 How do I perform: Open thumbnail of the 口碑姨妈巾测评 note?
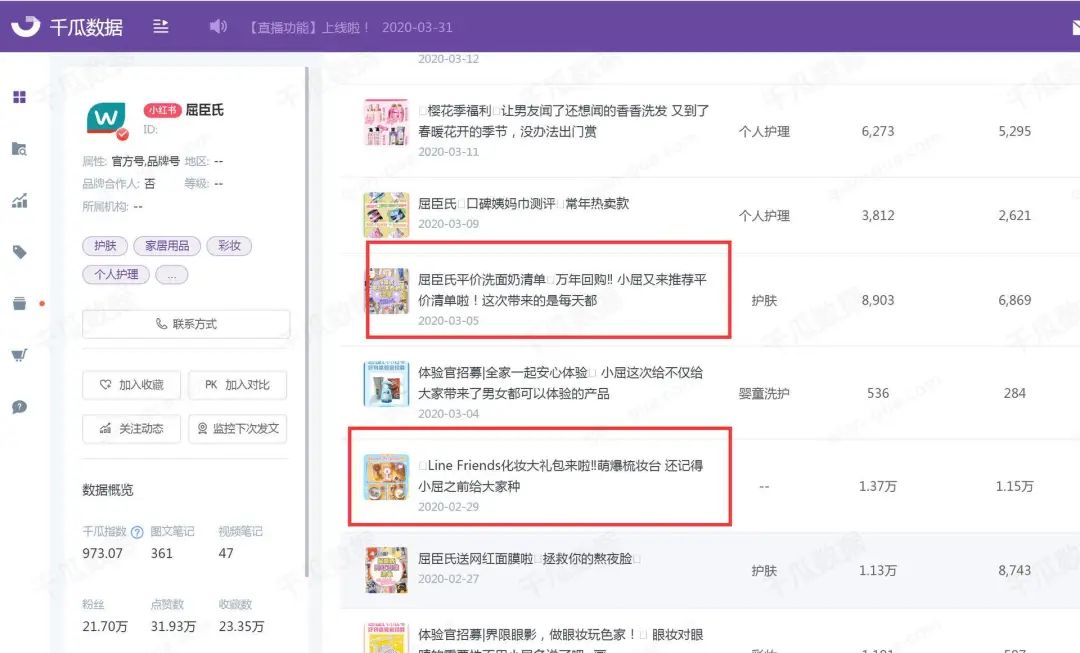tap(386, 215)
